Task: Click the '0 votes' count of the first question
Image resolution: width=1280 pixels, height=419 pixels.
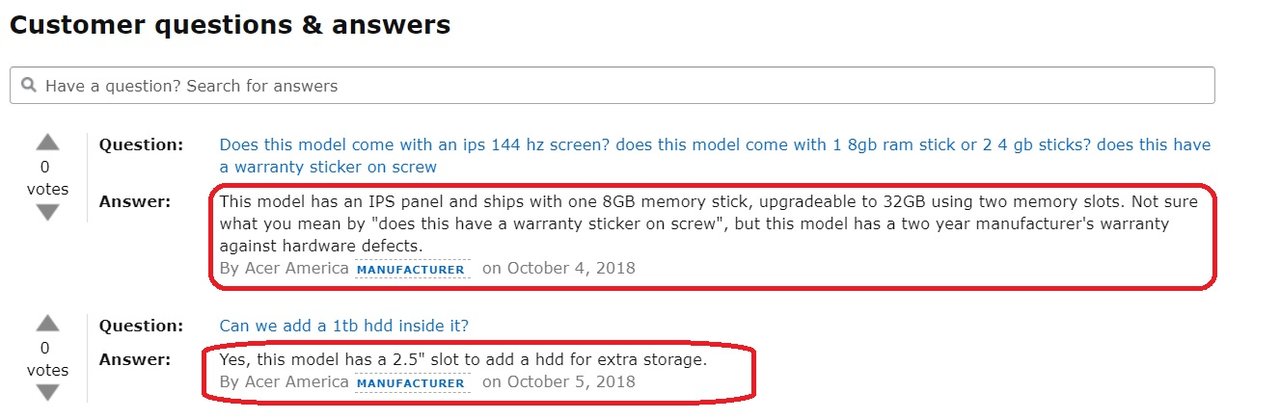Action: click(x=47, y=178)
